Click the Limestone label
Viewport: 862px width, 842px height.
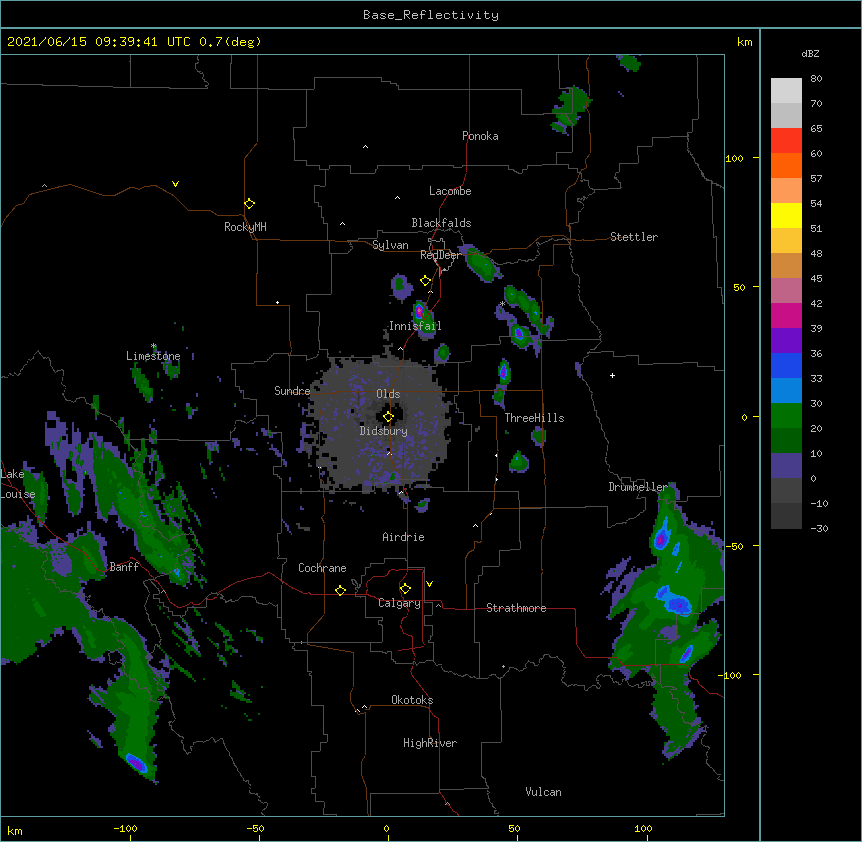pos(153,356)
